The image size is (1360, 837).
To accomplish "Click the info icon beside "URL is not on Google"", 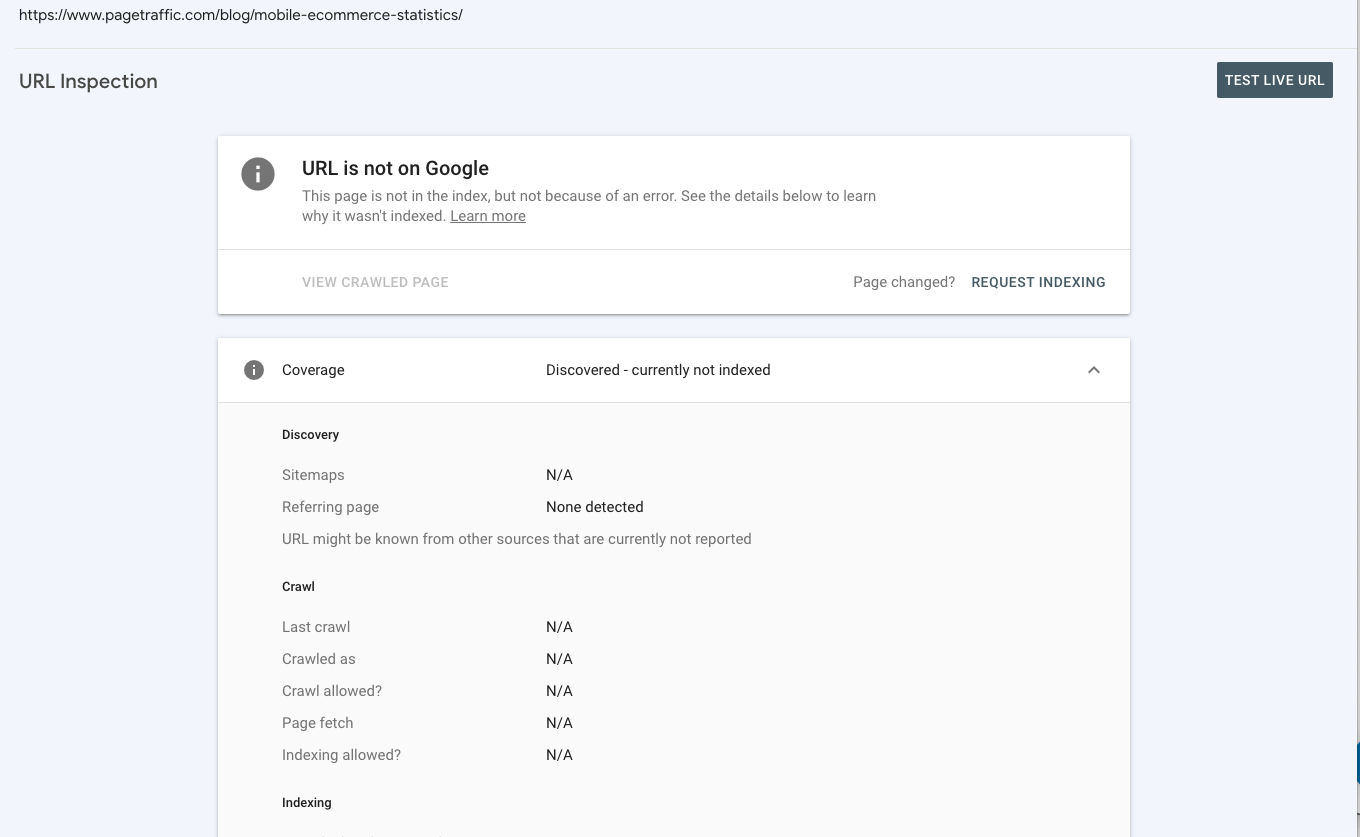I will (258, 173).
